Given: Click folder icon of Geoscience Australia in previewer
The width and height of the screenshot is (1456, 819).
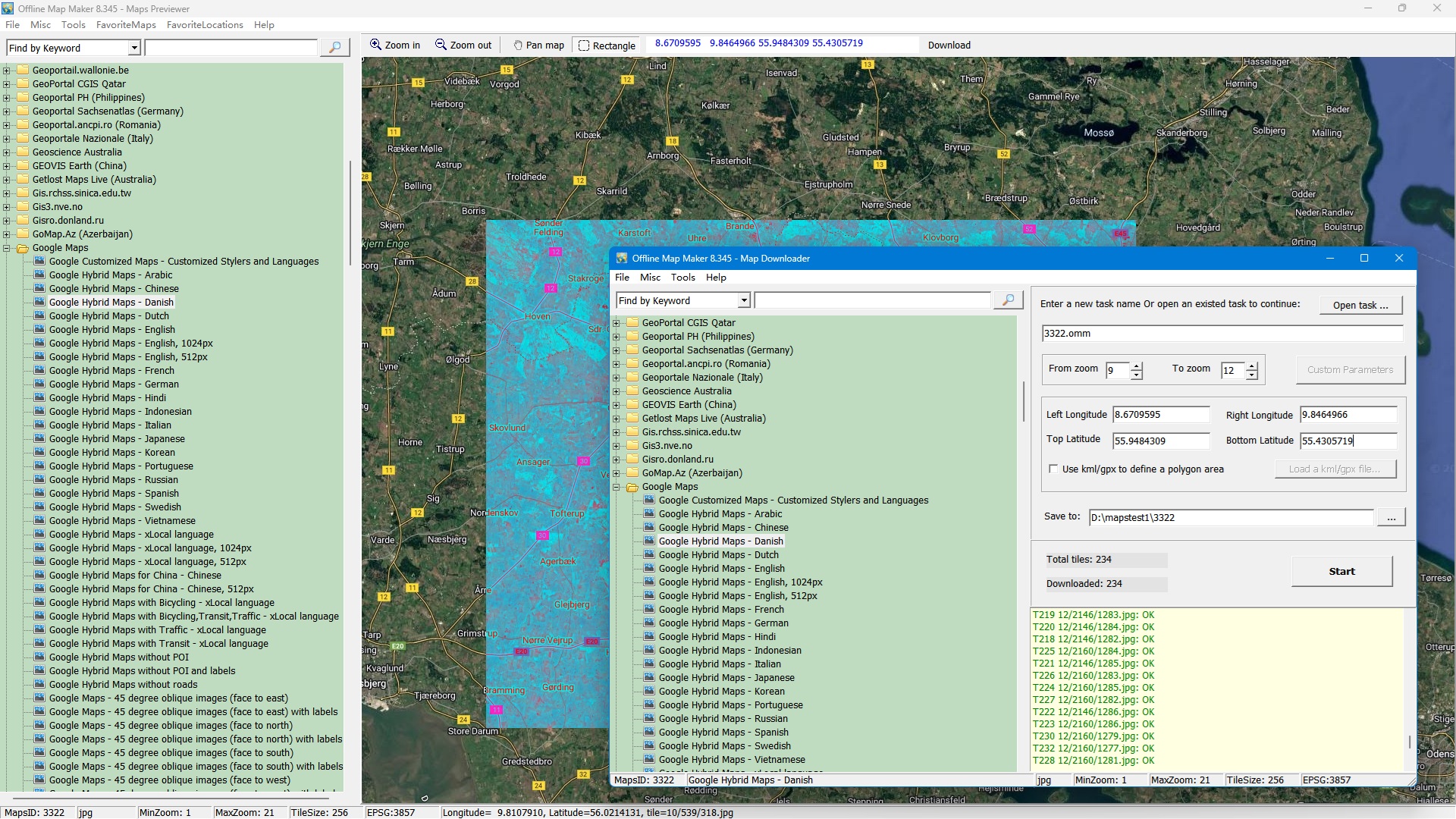Looking at the screenshot, I should click(x=23, y=152).
